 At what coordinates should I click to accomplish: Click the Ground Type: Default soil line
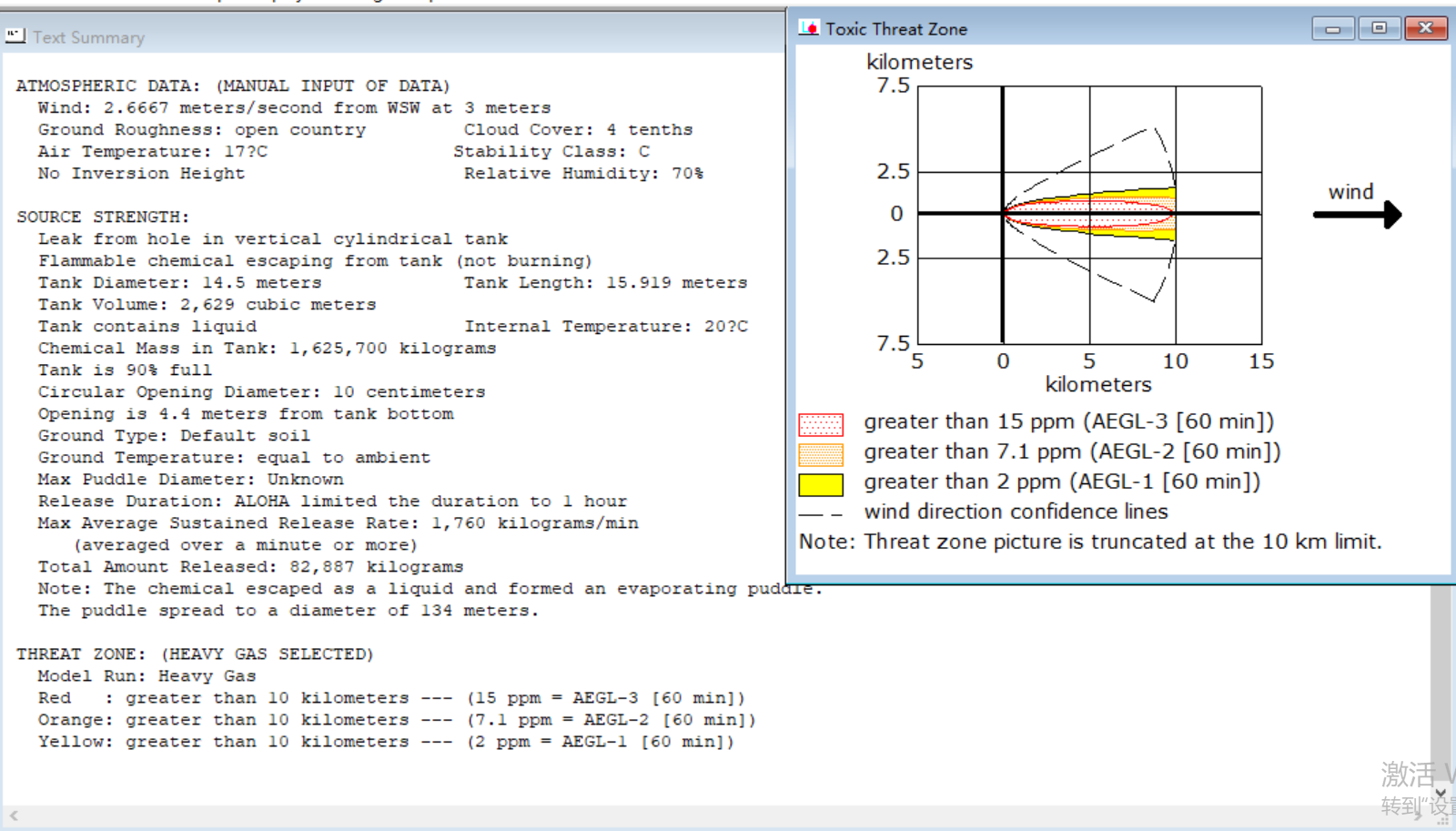pyautogui.click(x=174, y=435)
